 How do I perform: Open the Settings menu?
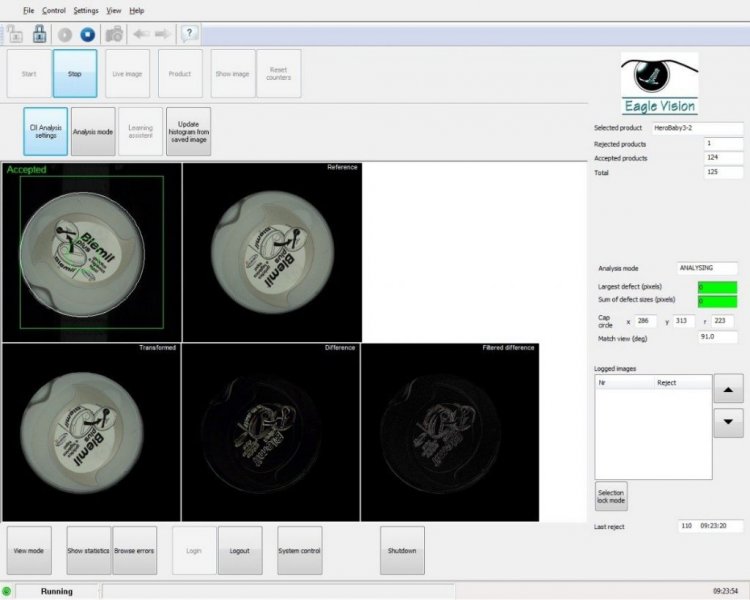point(86,10)
